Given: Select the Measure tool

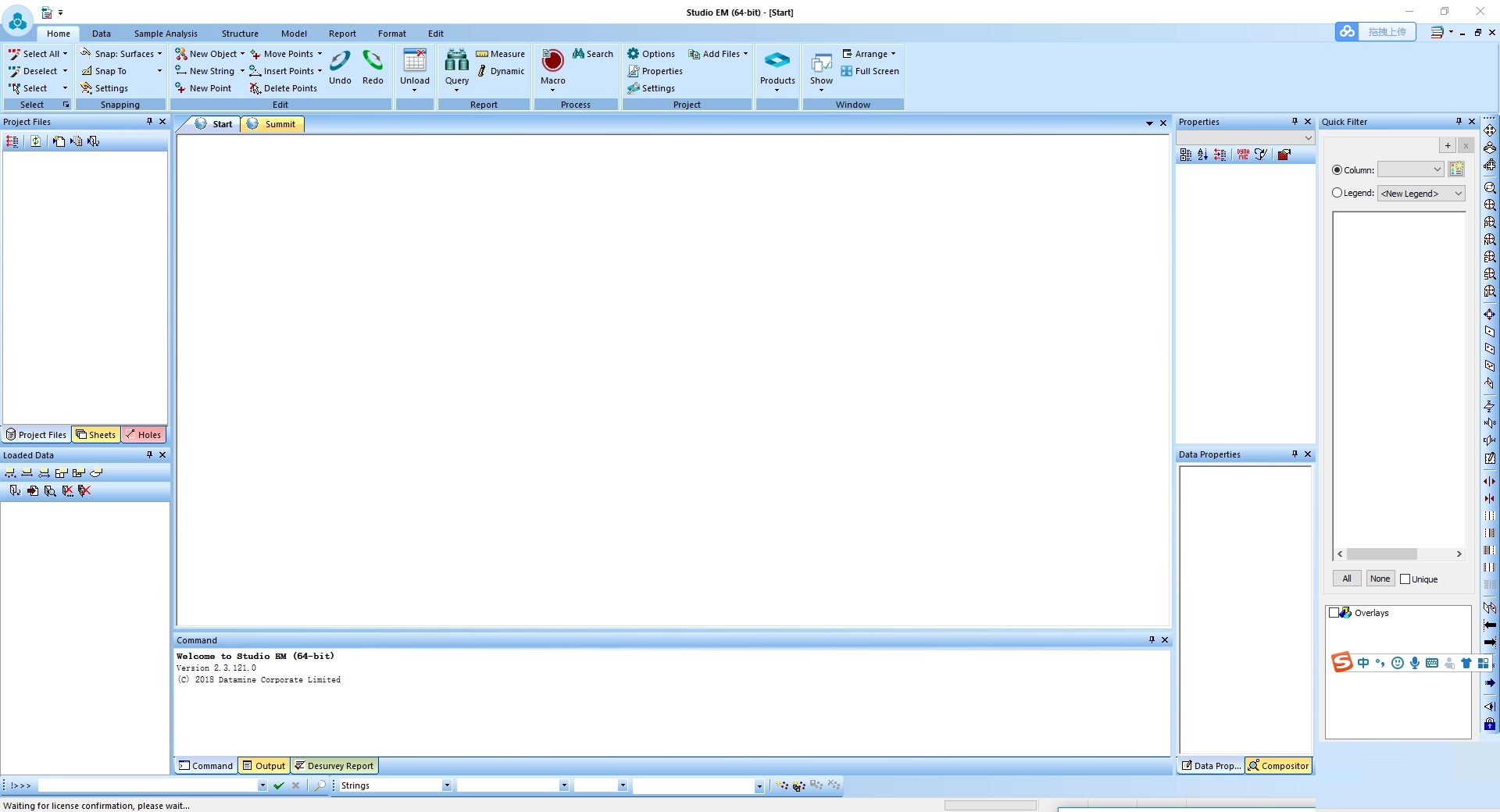Looking at the screenshot, I should point(501,54).
